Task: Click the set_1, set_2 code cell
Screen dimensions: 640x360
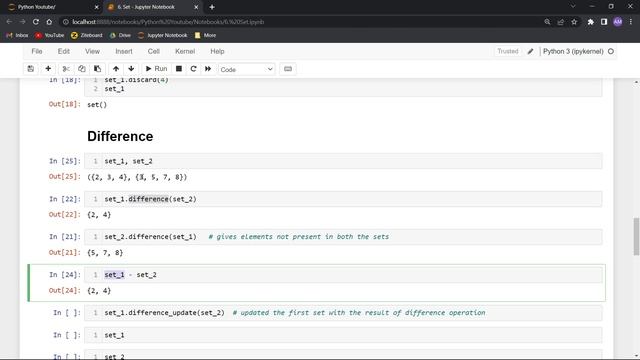Action: (343, 161)
